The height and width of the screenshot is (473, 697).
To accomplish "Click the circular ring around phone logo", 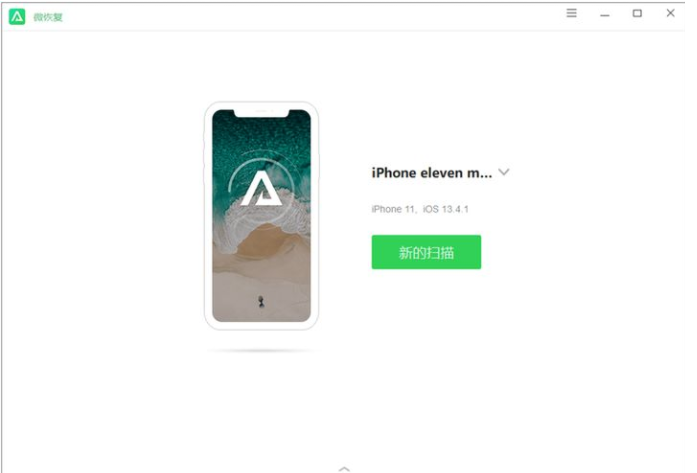I will pos(261,189).
